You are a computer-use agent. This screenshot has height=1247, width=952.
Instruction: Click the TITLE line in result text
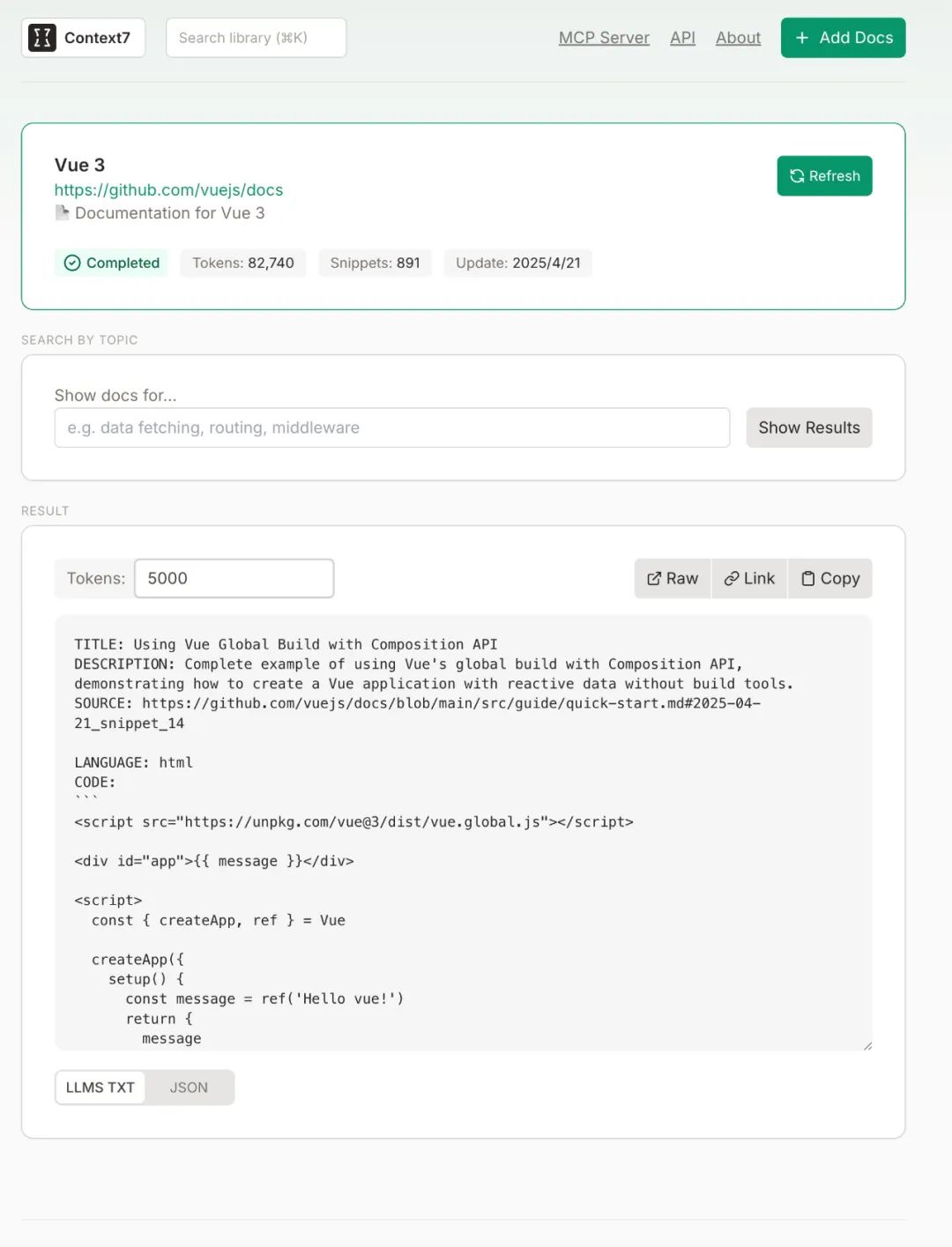pyautogui.click(x=286, y=644)
